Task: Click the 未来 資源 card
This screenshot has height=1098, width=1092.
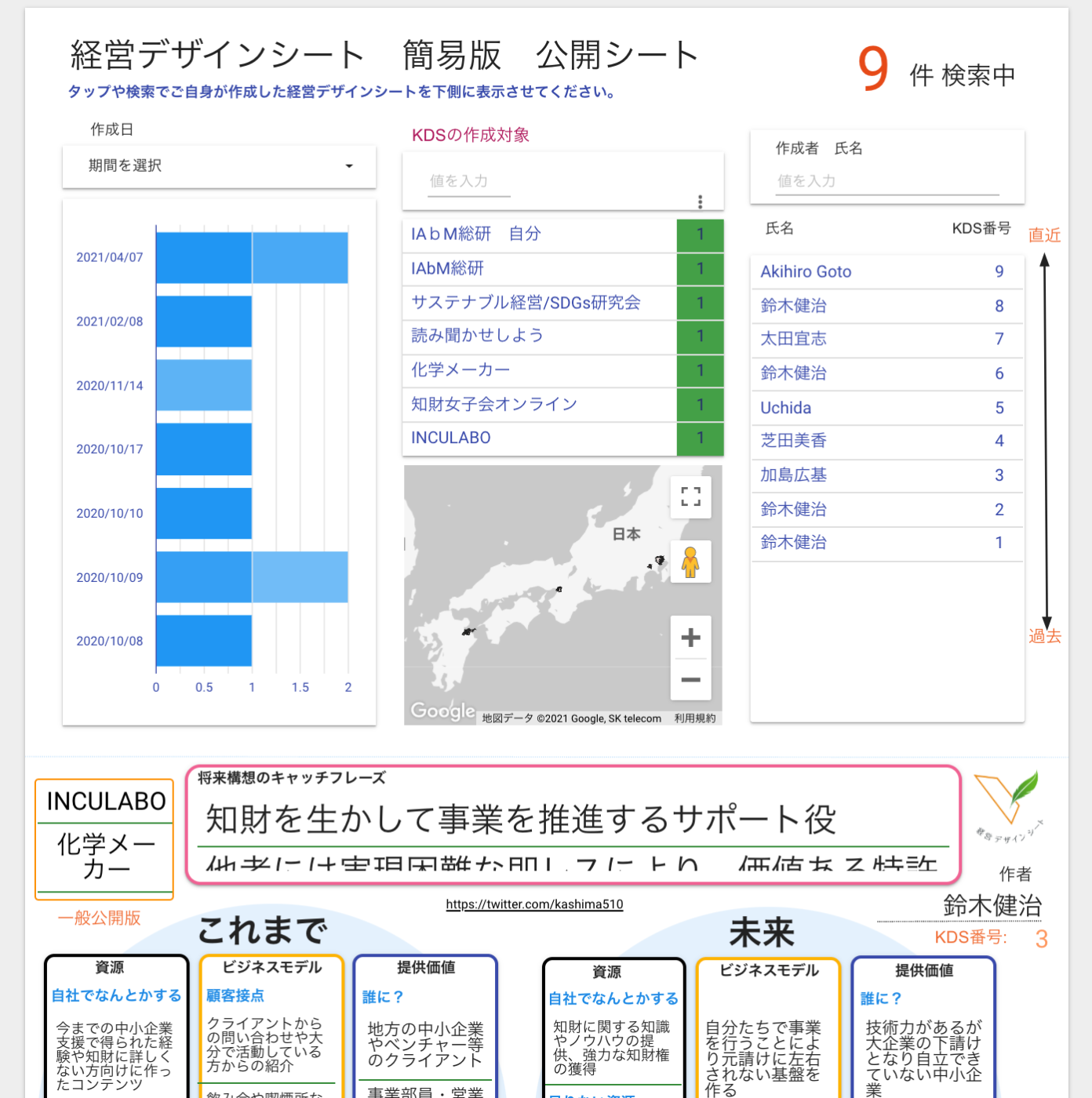Action: (614, 1028)
